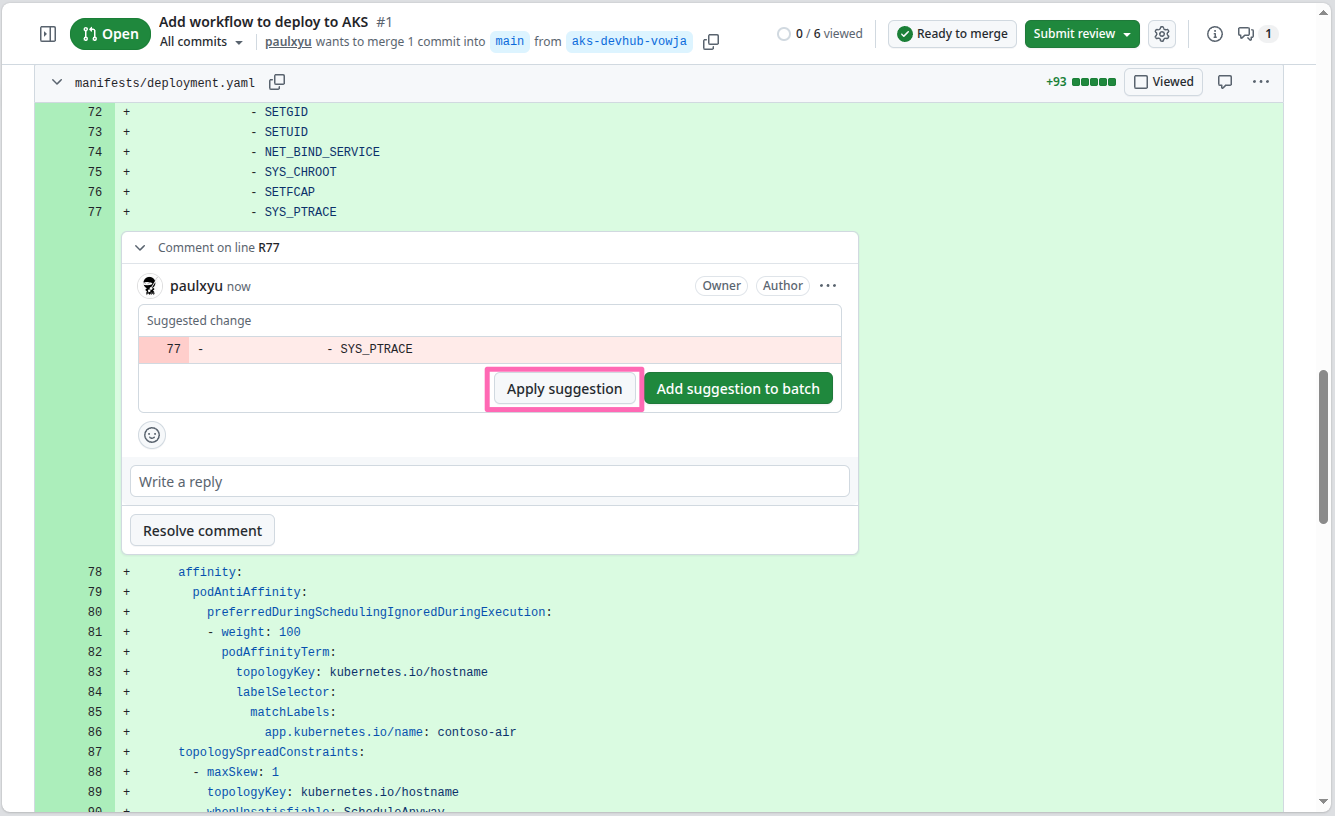1335x816 pixels.
Task: Click the page vertical scrollbar thumb
Action: (x=1324, y=446)
